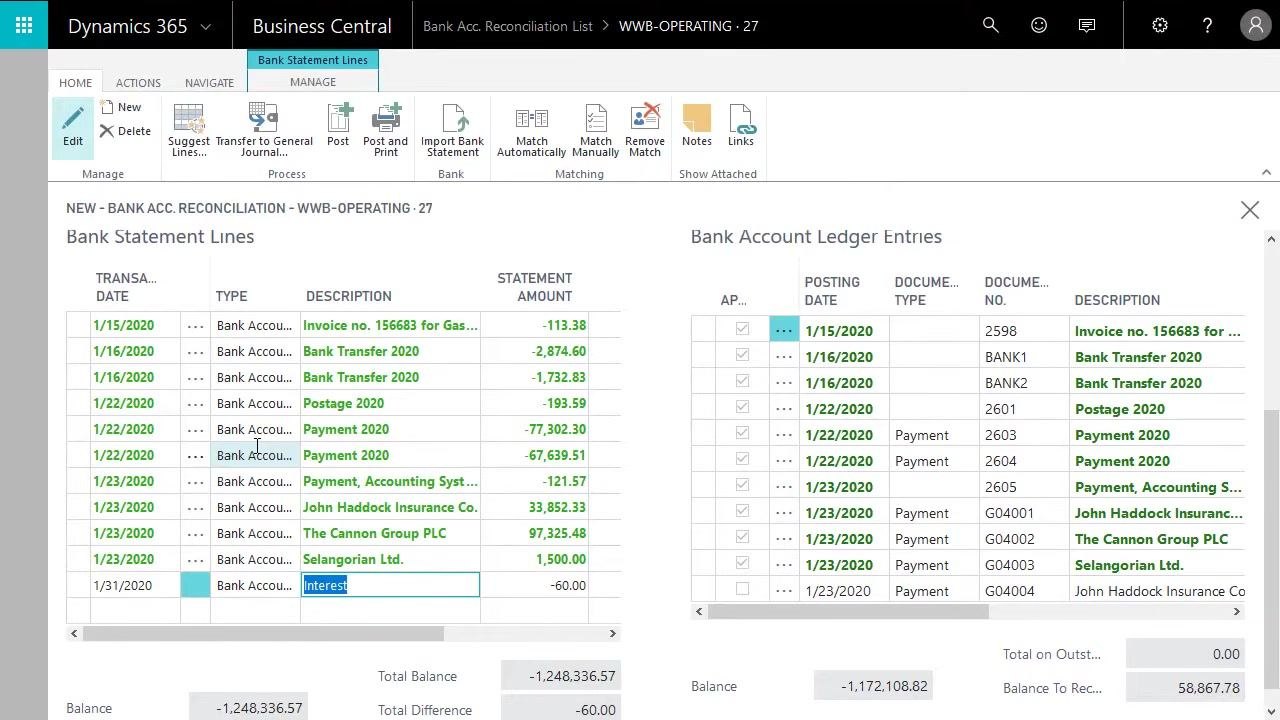The height and width of the screenshot is (720, 1280).
Task: Open the user account avatar
Action: (x=1255, y=25)
